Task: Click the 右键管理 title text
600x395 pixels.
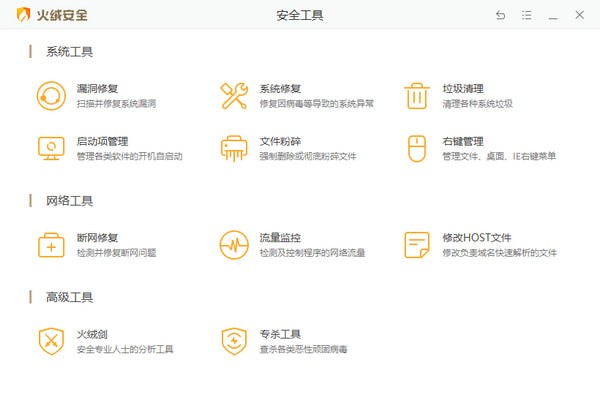Action: click(463, 141)
